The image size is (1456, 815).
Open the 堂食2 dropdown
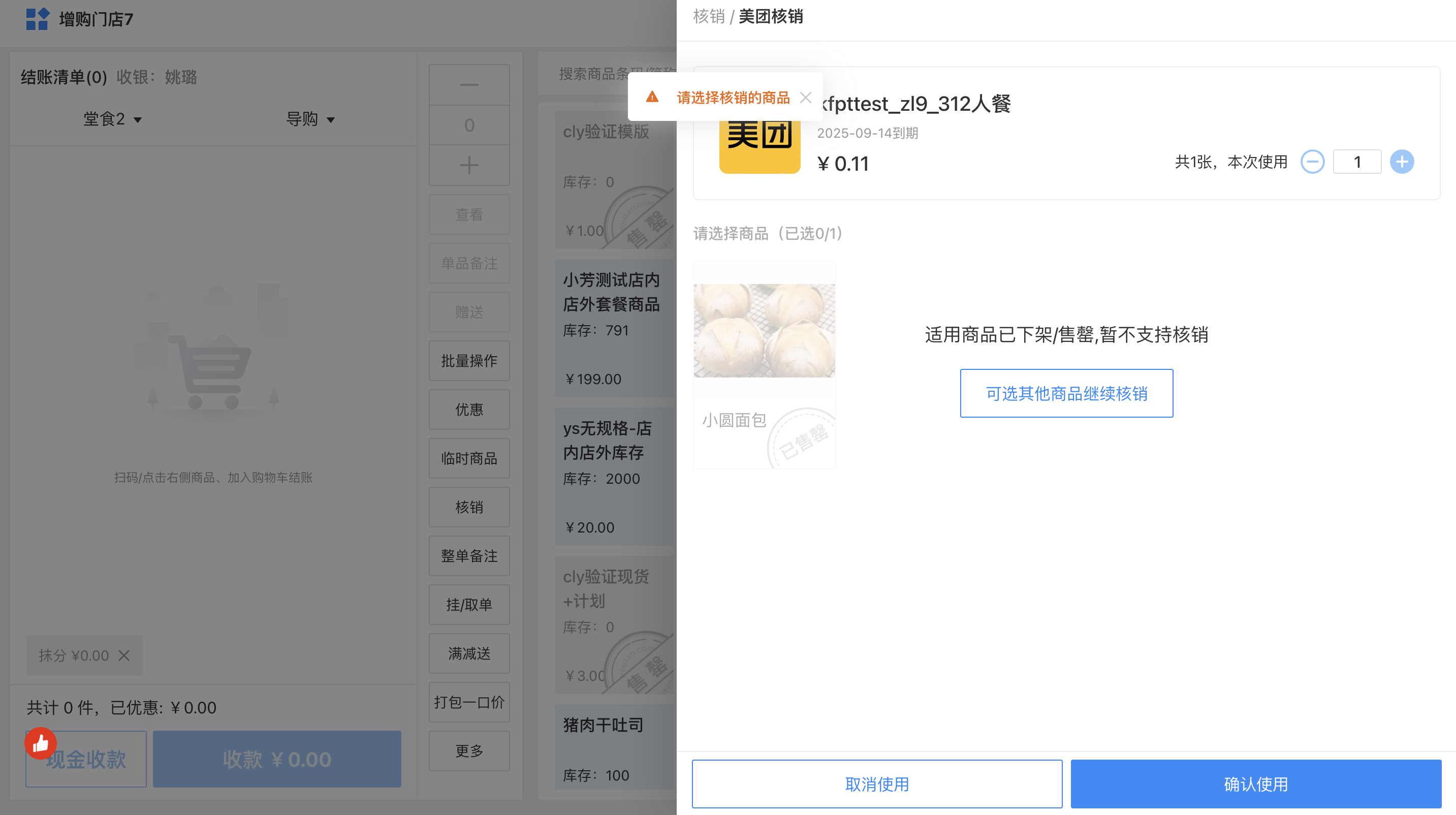tap(112, 119)
